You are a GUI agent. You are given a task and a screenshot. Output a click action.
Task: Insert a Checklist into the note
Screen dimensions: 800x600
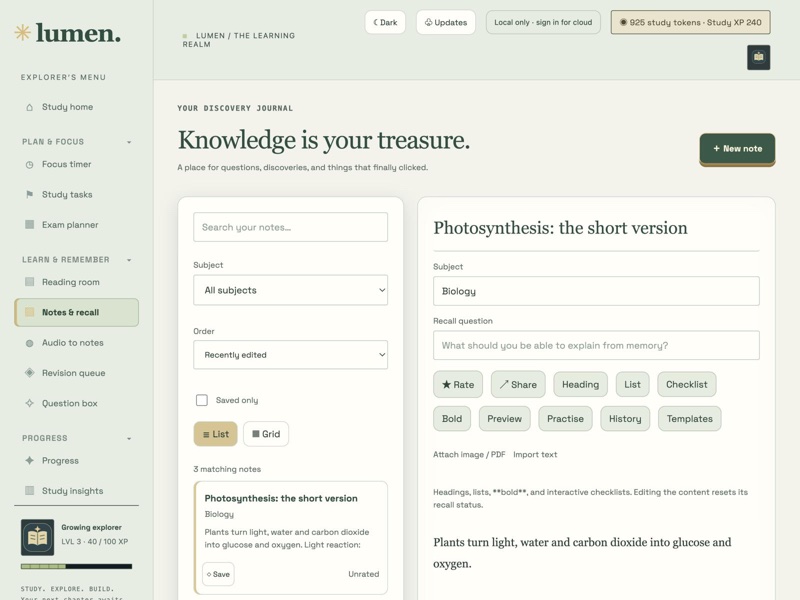pyautogui.click(x=687, y=384)
